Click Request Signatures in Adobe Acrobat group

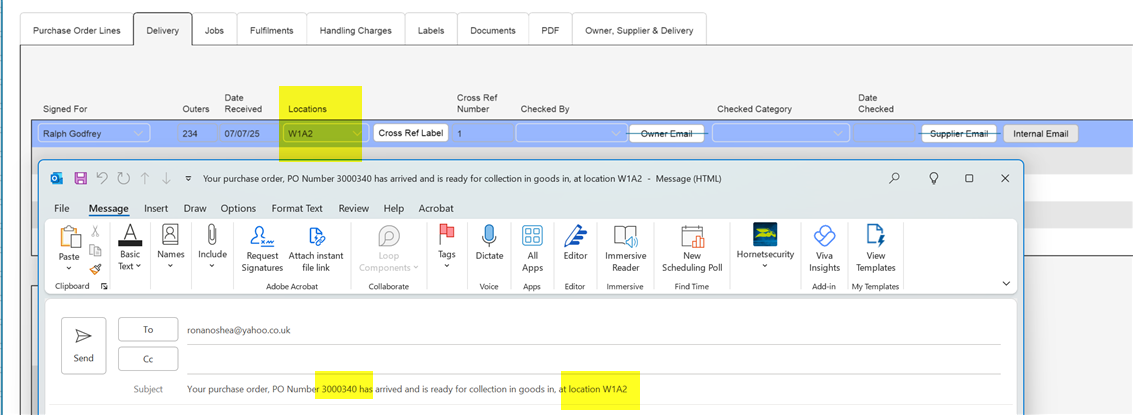coord(264,249)
